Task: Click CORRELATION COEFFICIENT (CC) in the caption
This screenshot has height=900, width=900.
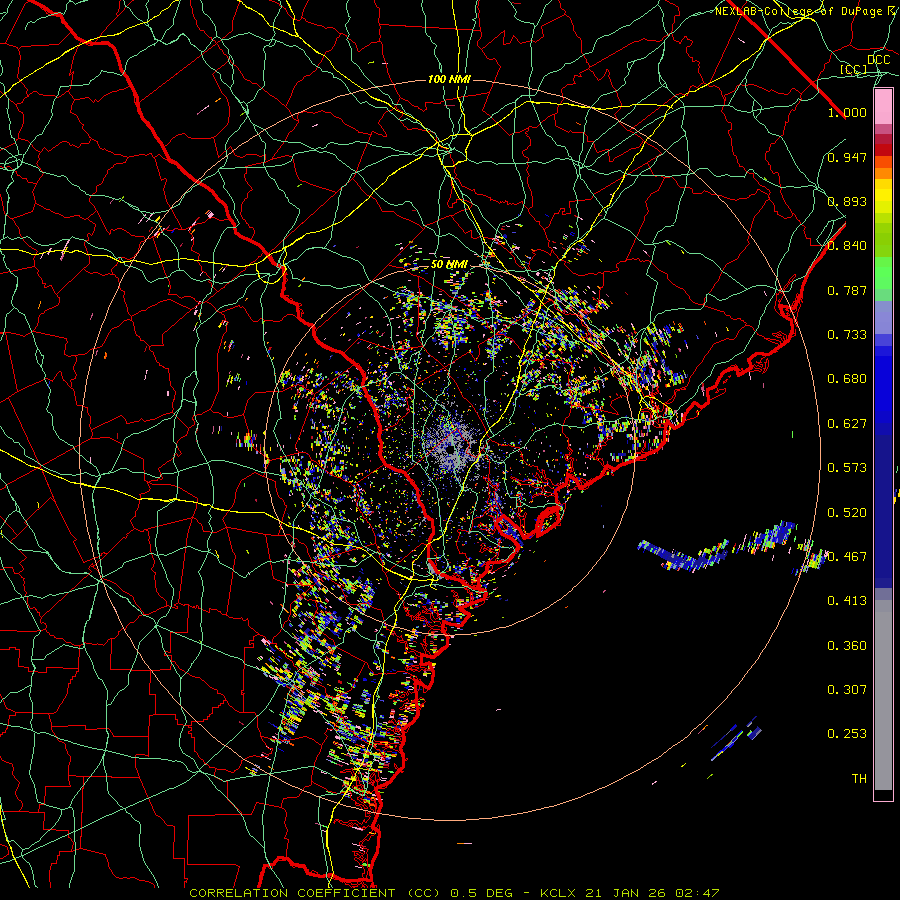Action: [315, 893]
